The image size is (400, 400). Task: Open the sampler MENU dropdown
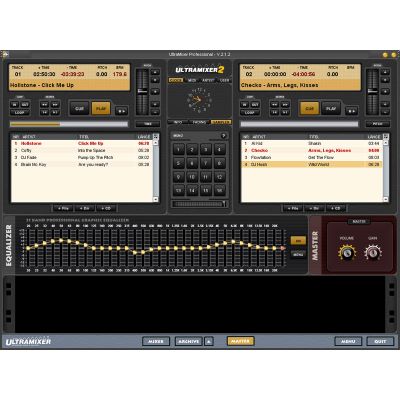pos(178,136)
